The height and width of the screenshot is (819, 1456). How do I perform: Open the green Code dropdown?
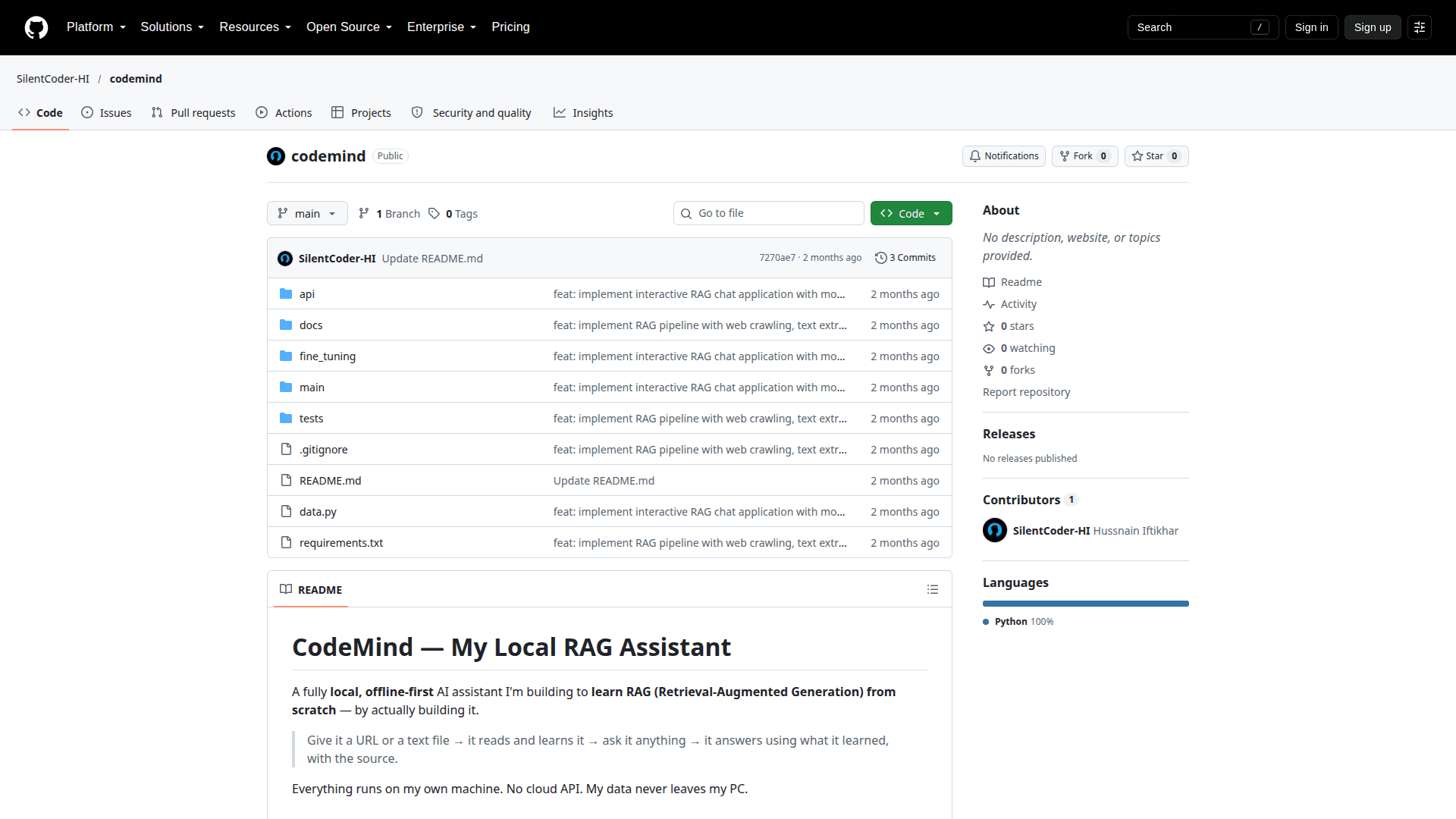(x=911, y=213)
